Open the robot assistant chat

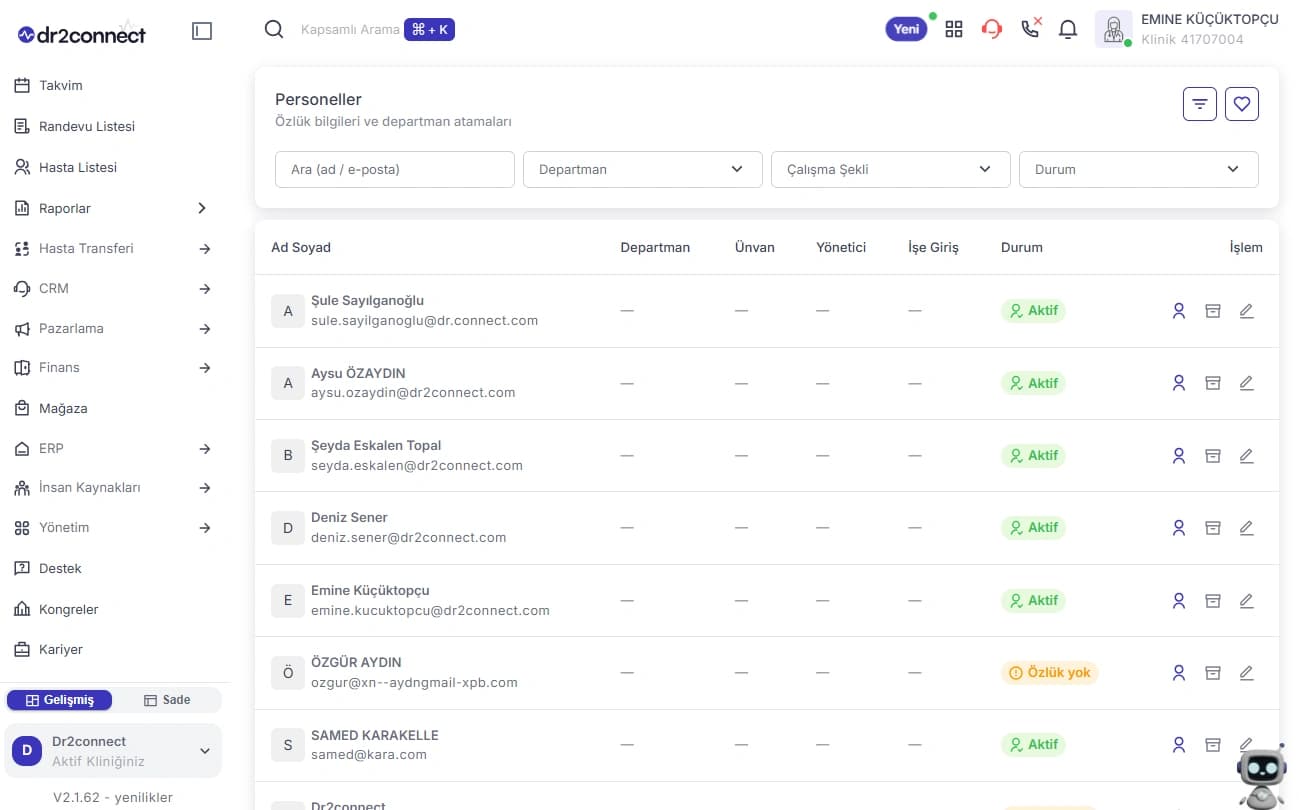click(1261, 775)
